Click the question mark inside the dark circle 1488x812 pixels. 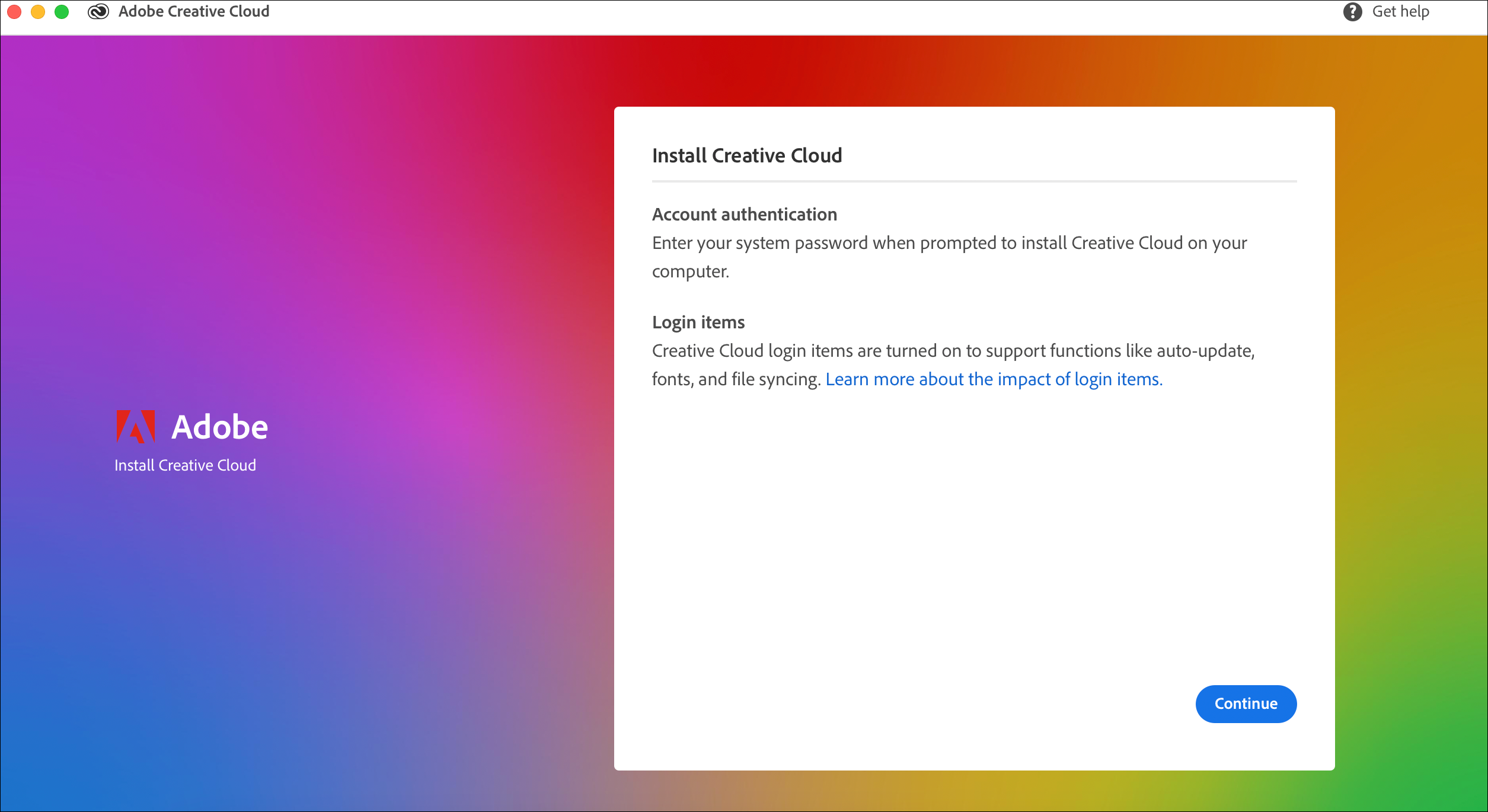[1353, 11]
